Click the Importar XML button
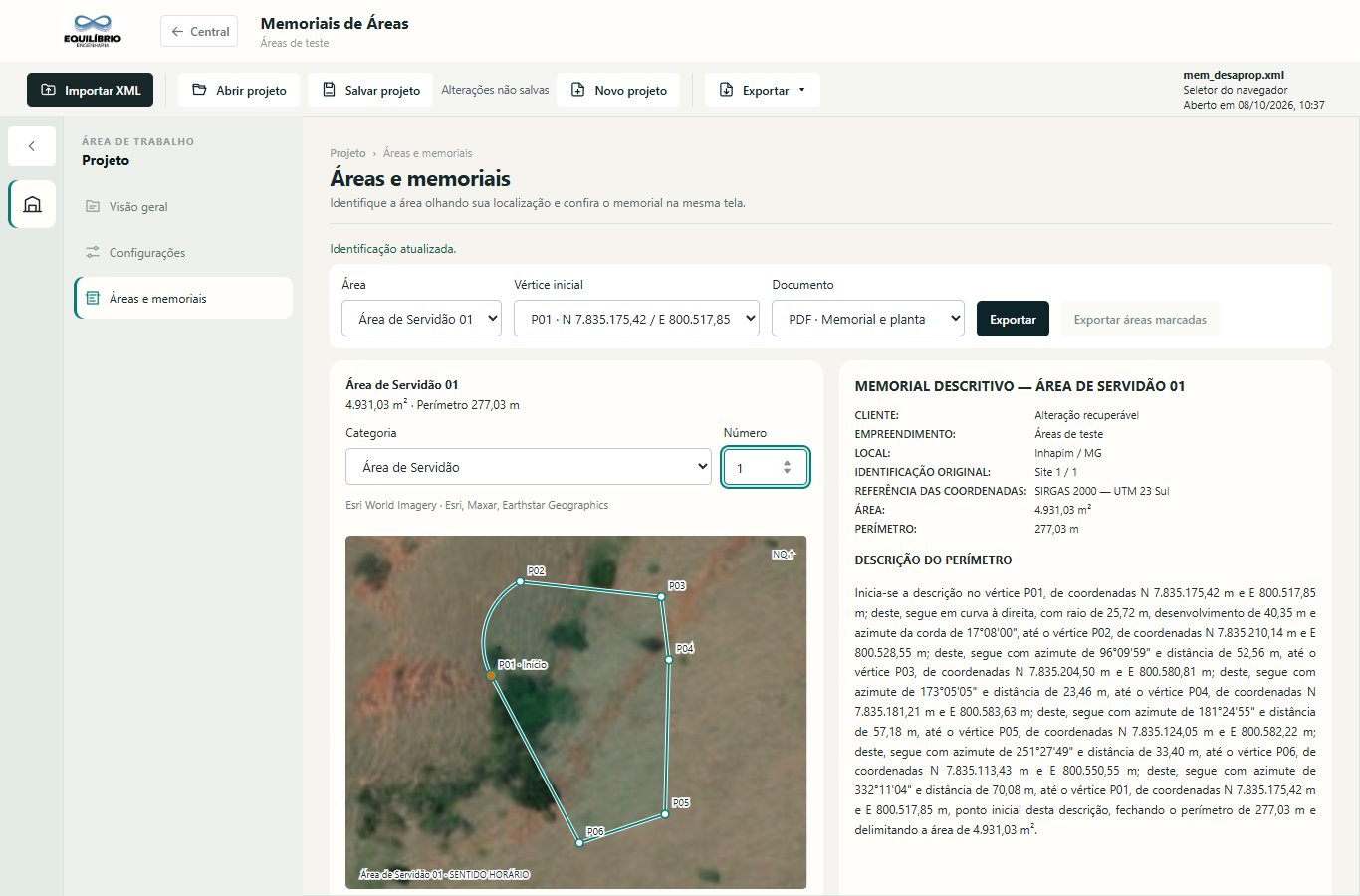The image size is (1360, 896). click(x=90, y=90)
